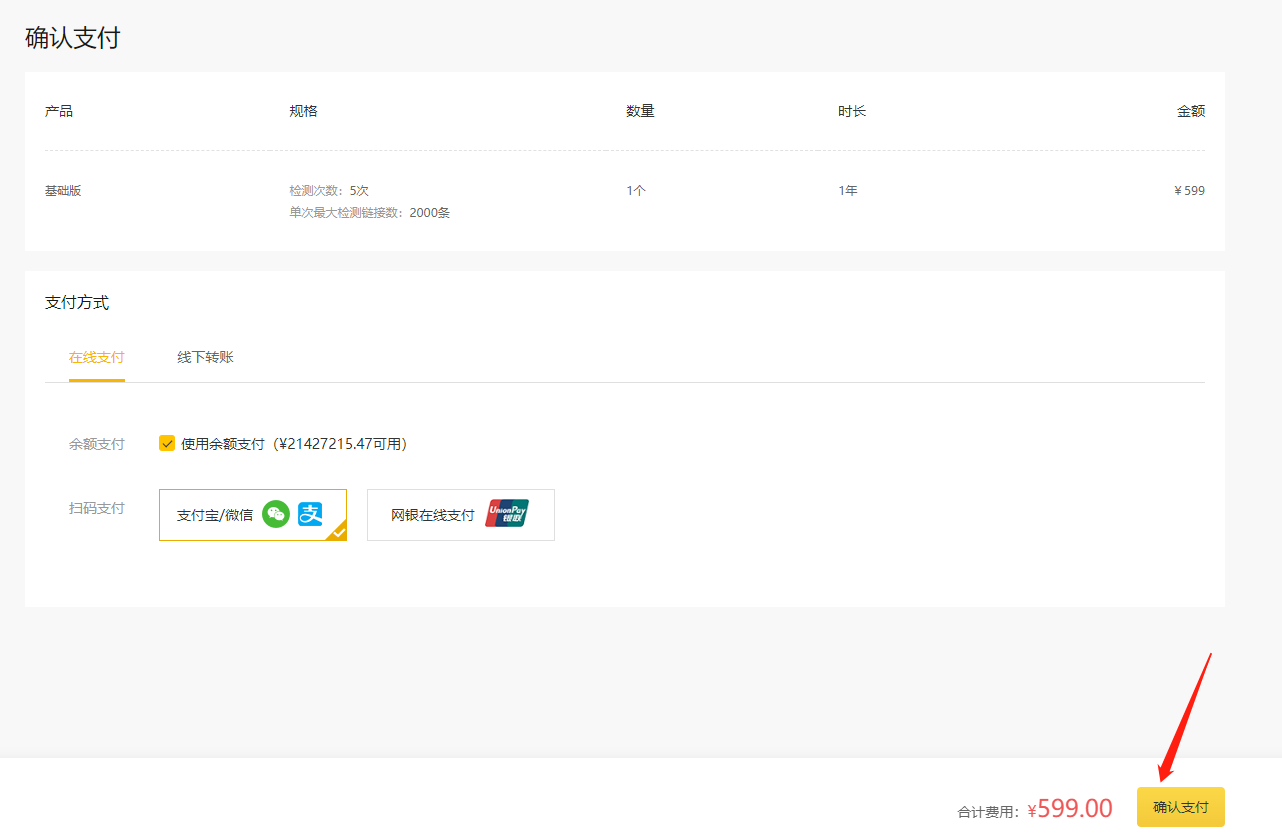The width and height of the screenshot is (1282, 838).
Task: Click the 检测次数 5次 spec text
Action: [329, 190]
